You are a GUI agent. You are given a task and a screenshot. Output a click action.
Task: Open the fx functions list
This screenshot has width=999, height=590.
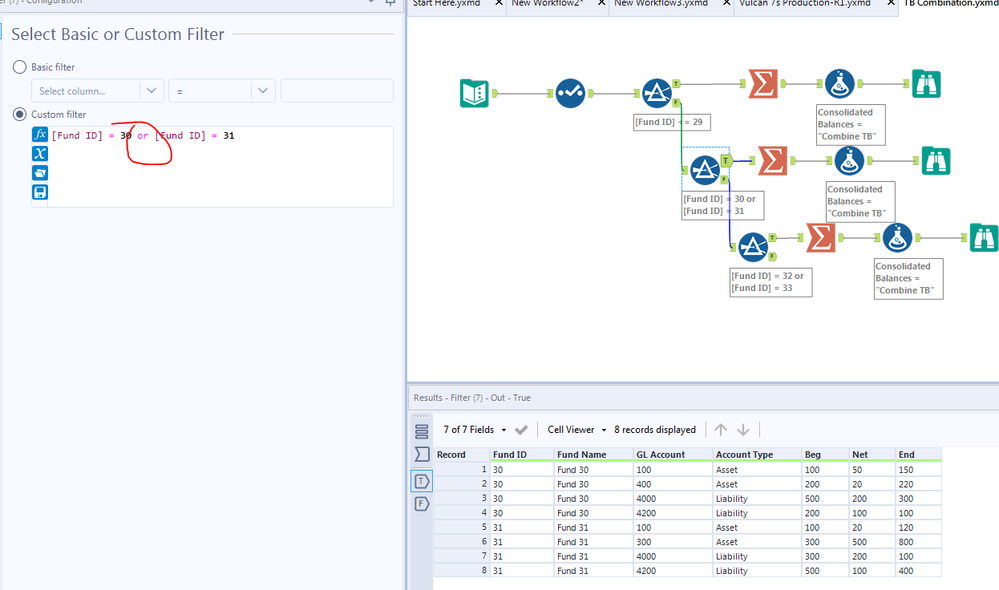(x=40, y=134)
